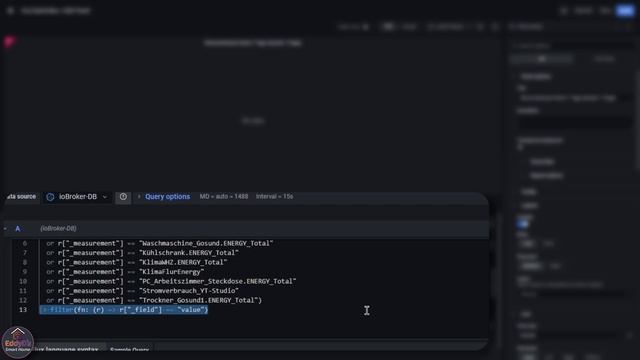Place cursor in the Kühlschrank.ENERGY_Total line
Image resolution: width=640 pixels, height=360 pixels.
coord(142,253)
